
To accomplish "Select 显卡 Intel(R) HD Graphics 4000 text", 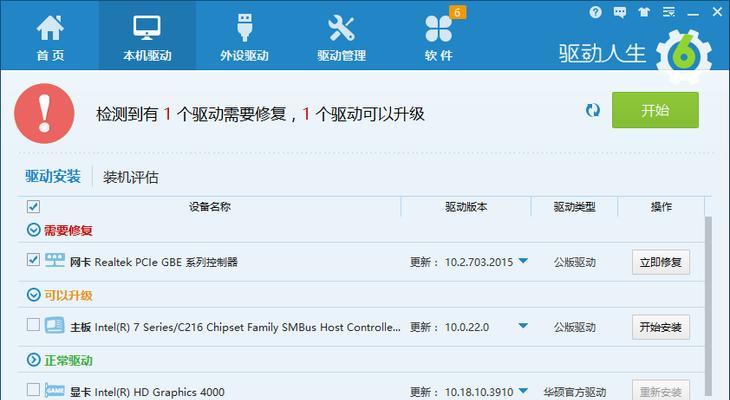I will point(147,392).
